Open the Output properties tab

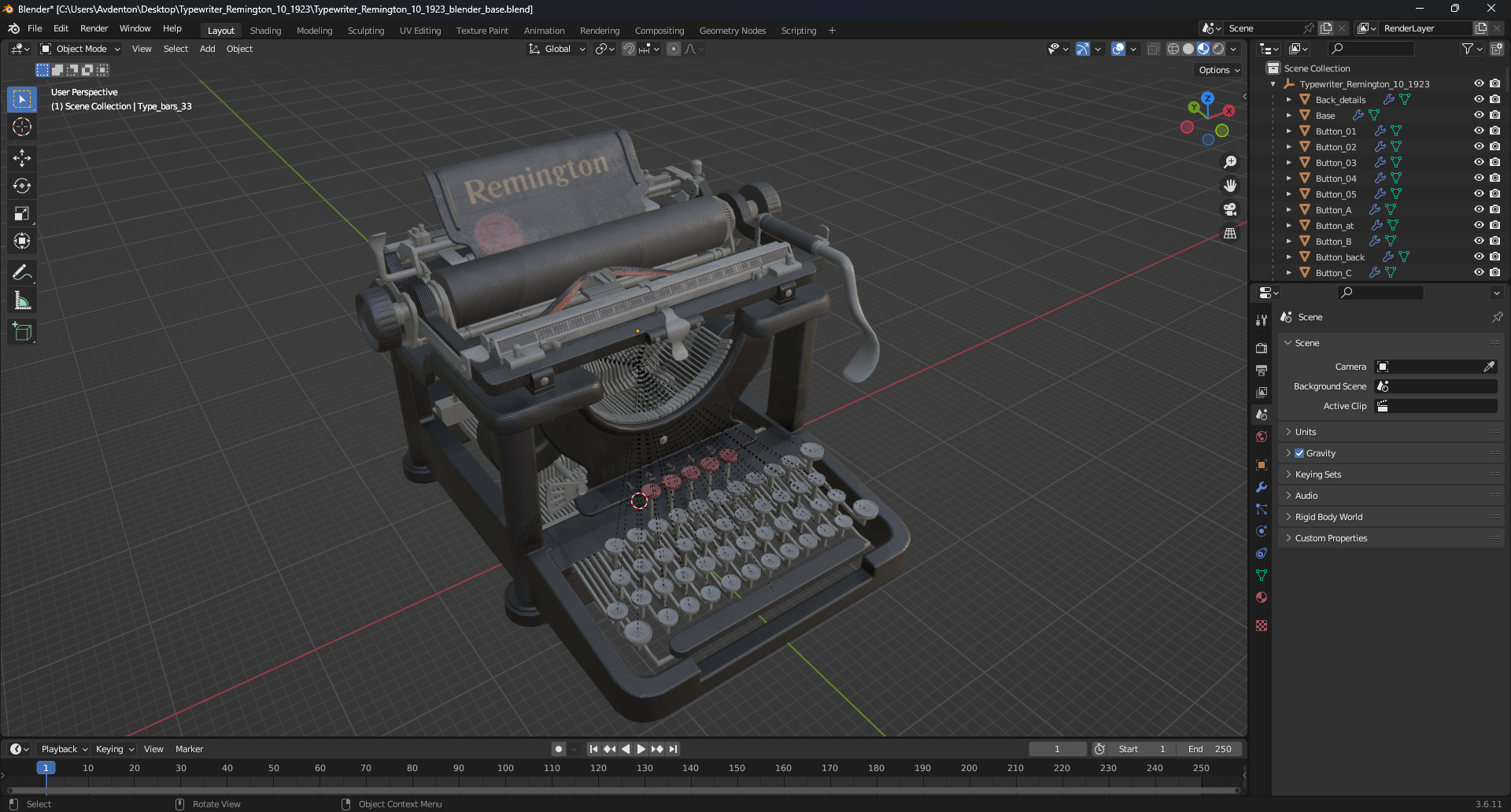[x=1262, y=370]
